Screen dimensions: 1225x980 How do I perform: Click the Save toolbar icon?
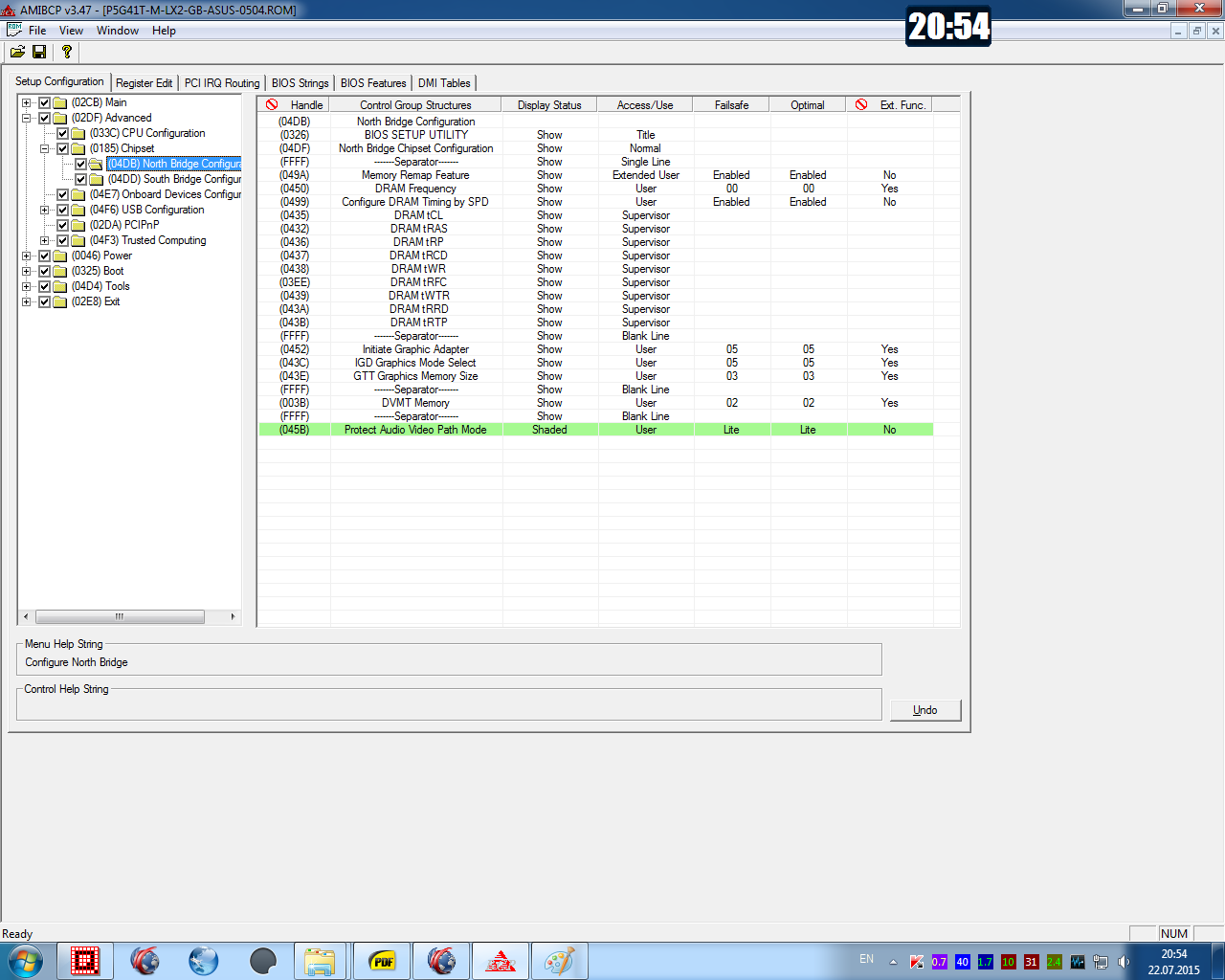pos(39,52)
